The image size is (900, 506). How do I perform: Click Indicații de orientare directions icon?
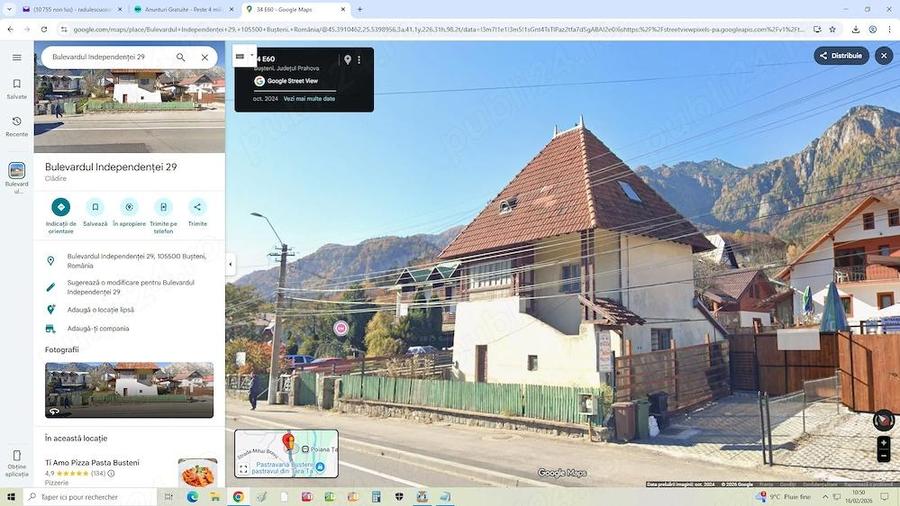click(x=61, y=207)
